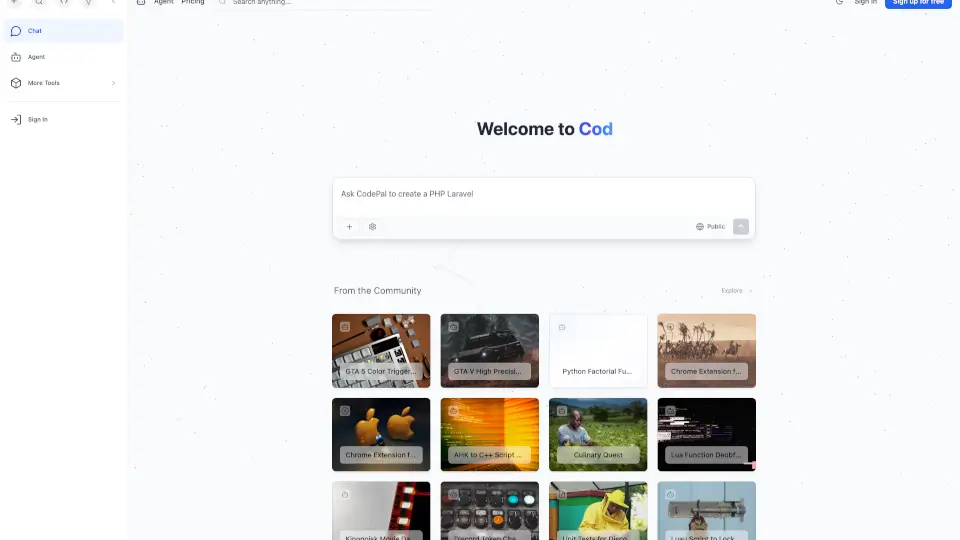Screen dimensions: 960x540
Task: Click the Sign In arrow icon in sidebar
Action: 16,119
